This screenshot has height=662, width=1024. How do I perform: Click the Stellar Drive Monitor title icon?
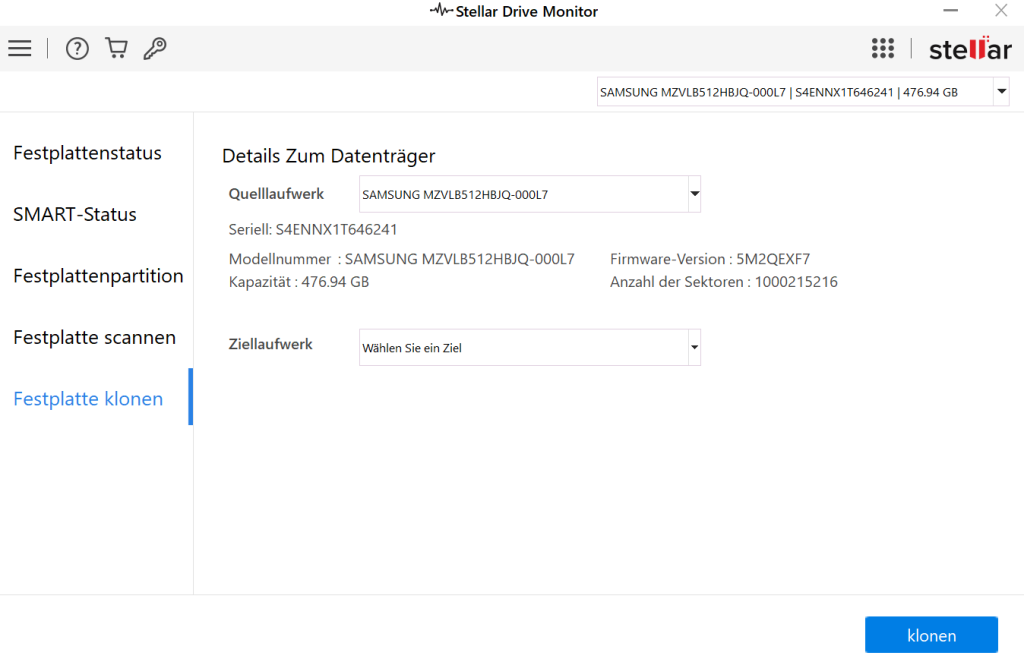click(440, 11)
